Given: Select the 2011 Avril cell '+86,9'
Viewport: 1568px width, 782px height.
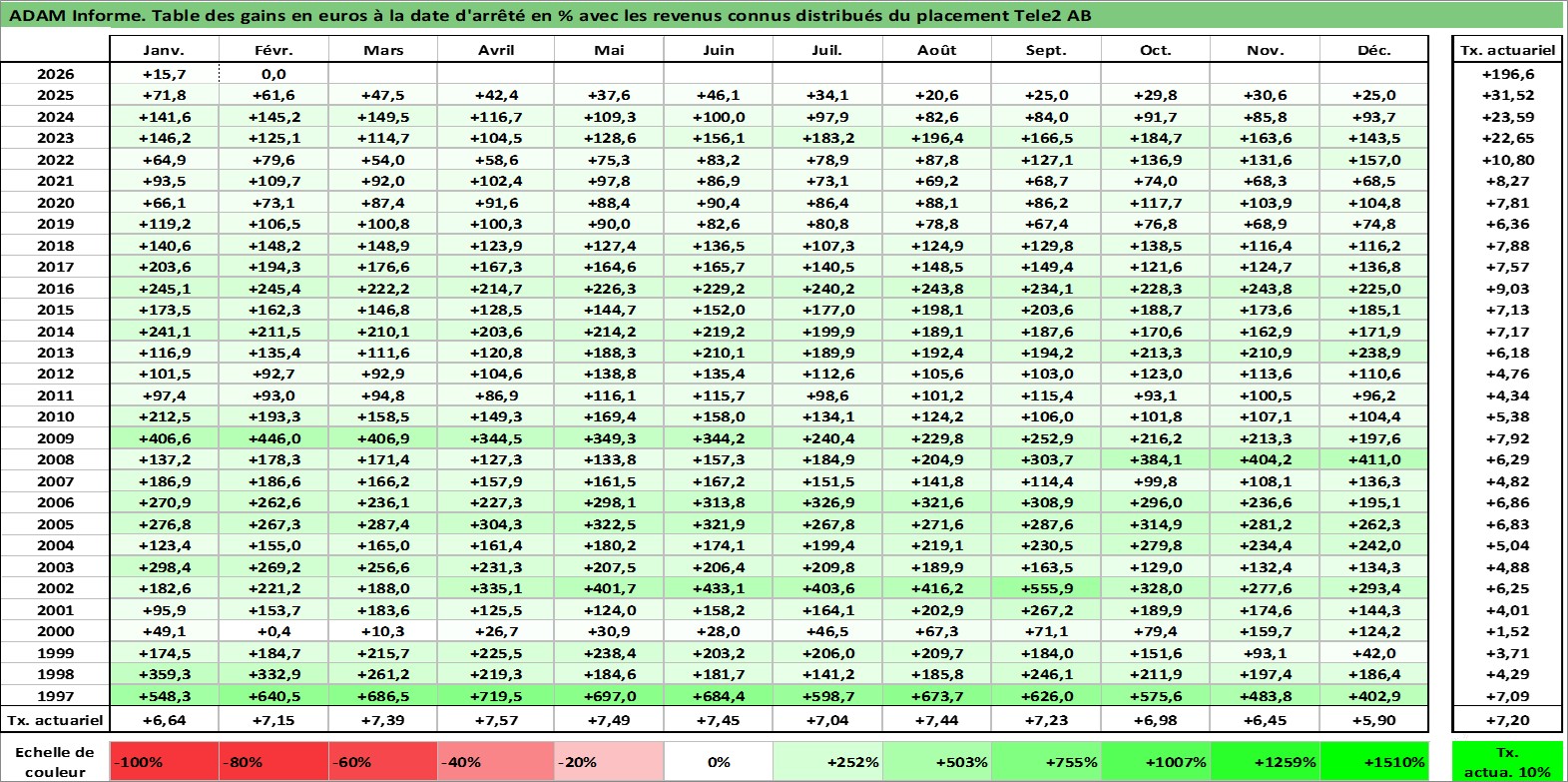Looking at the screenshot, I should click(496, 395).
